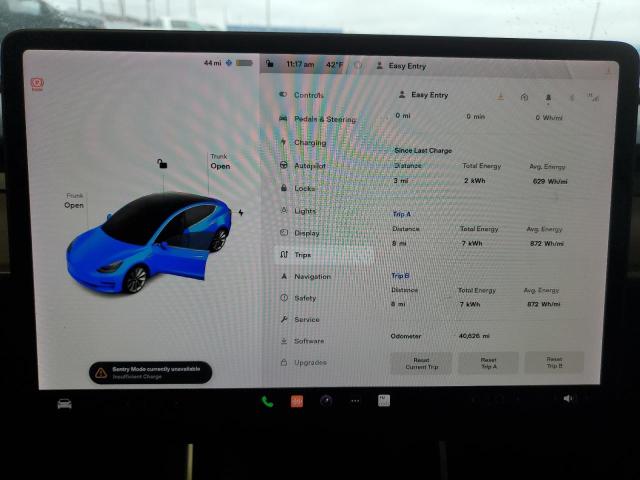The height and width of the screenshot is (480, 640).
Task: Tap the 44 mi range readout
Action: [x=212, y=63]
